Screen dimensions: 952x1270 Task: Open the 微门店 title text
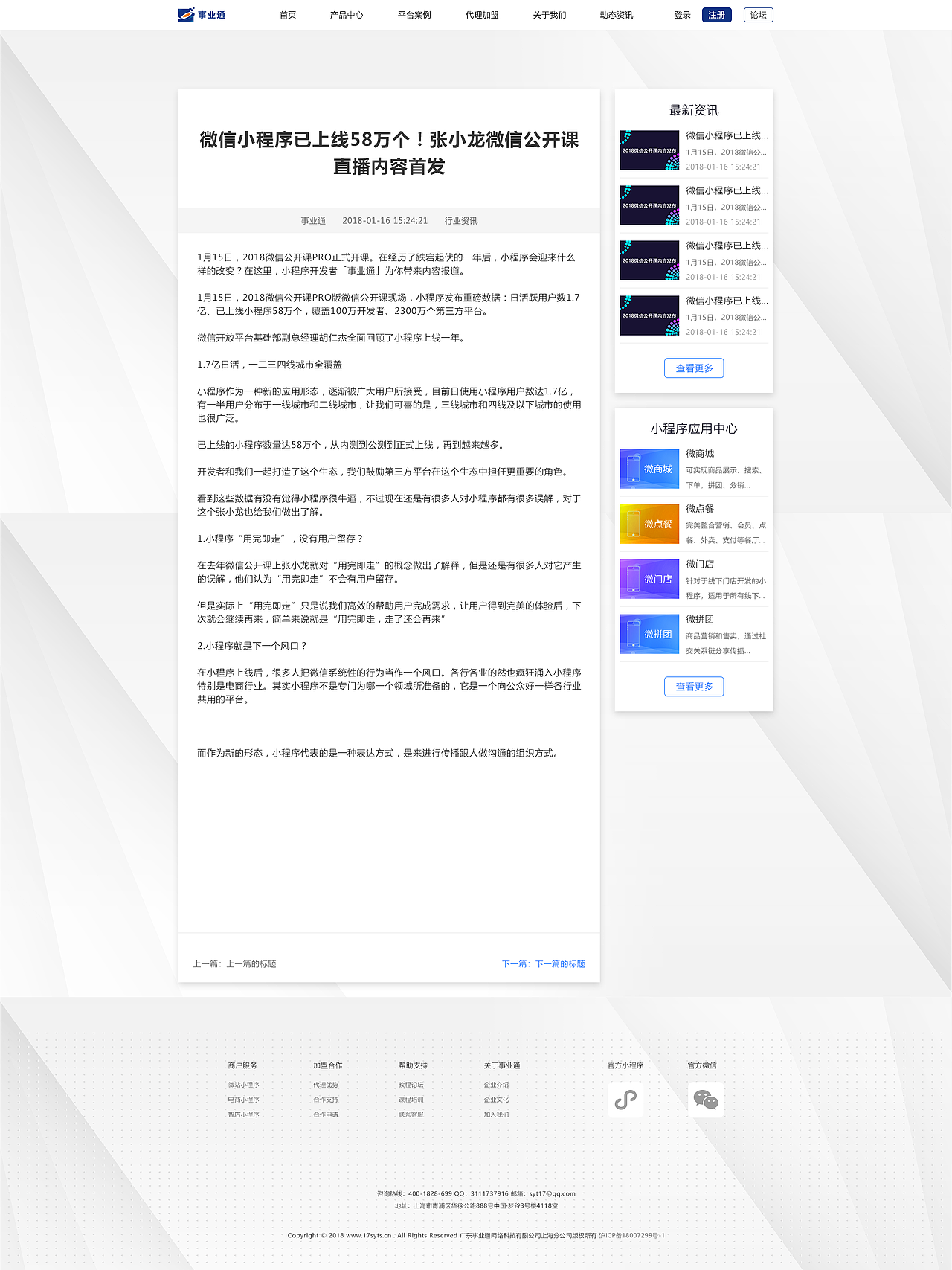point(700,564)
